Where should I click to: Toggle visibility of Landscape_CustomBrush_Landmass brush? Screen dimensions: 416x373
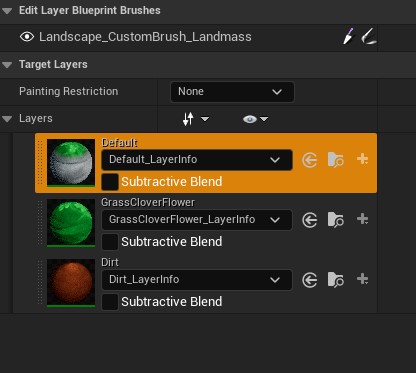(27, 37)
